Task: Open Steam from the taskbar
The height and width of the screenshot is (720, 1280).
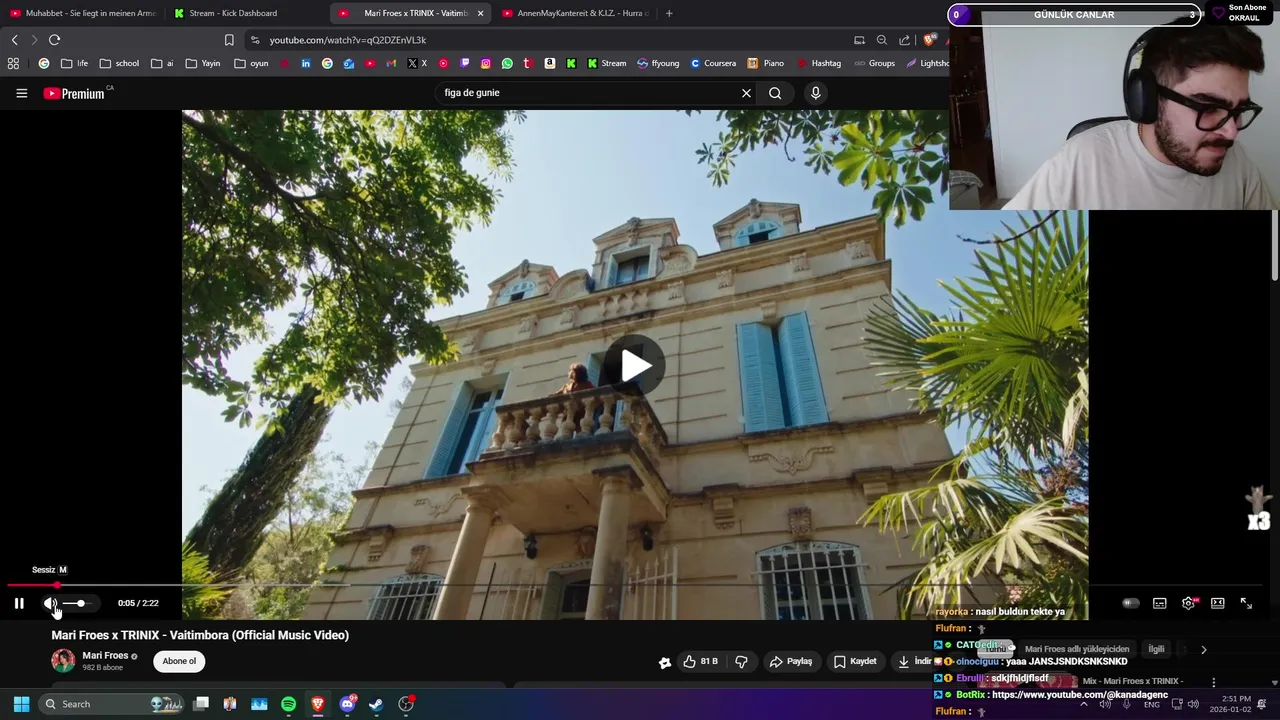Action: [x=376, y=704]
